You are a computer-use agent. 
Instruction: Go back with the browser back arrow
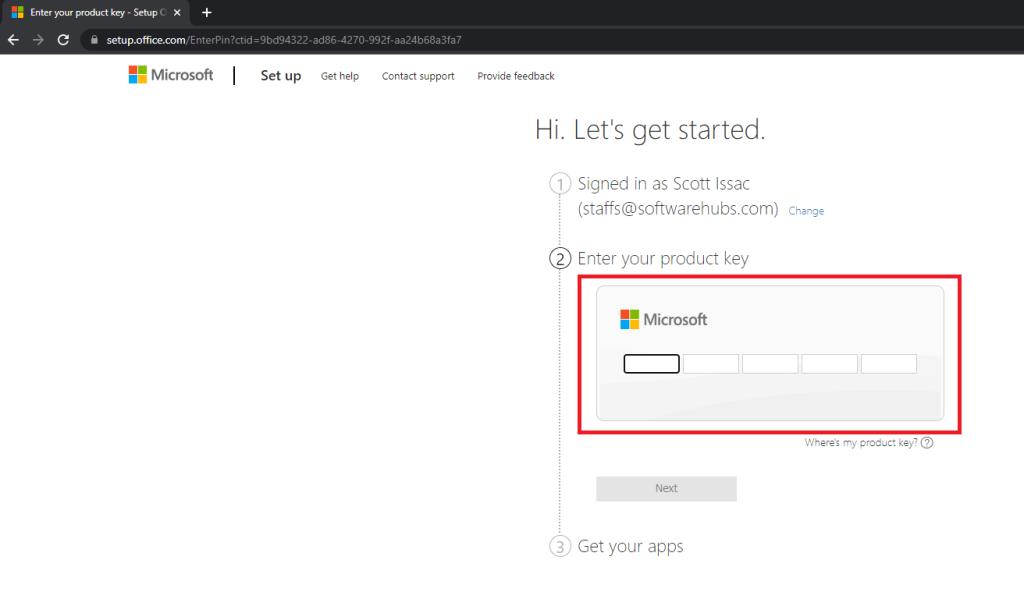pyautogui.click(x=13, y=40)
